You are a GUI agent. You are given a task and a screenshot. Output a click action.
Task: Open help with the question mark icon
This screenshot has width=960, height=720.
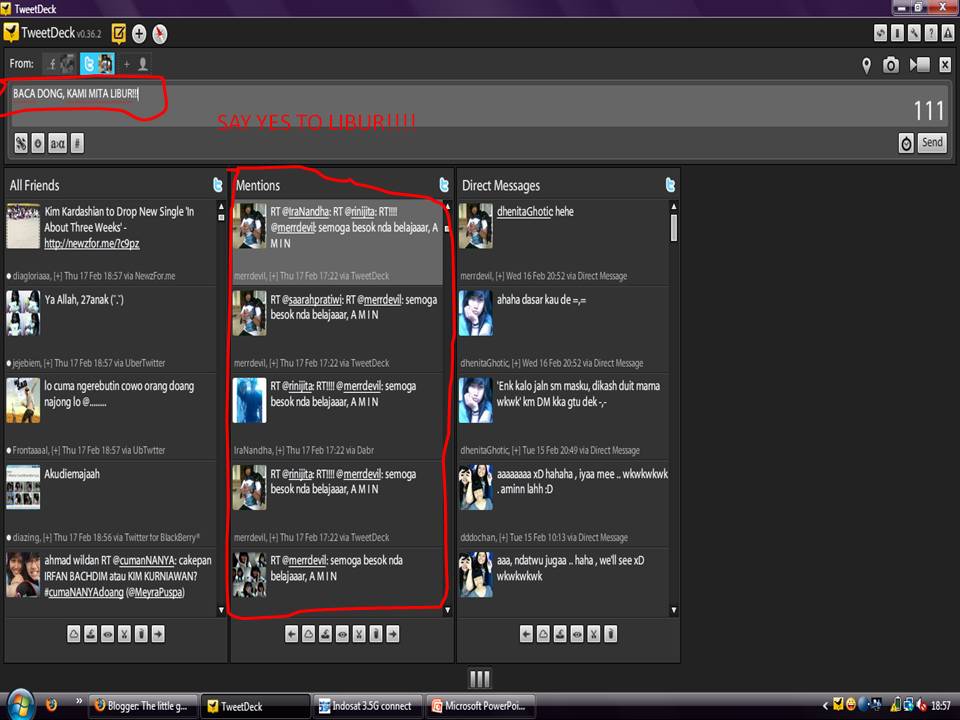[931, 33]
